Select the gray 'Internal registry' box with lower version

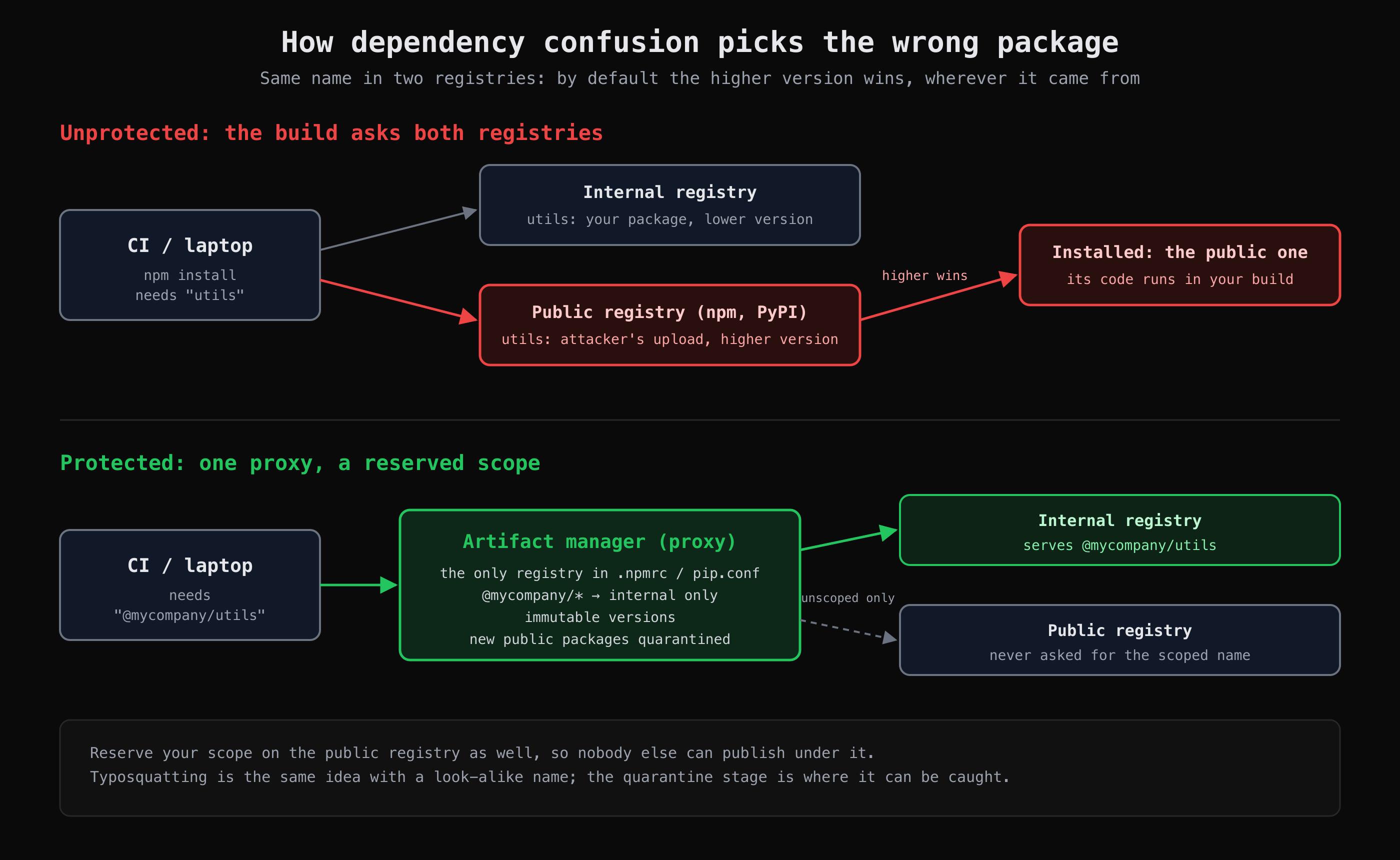[670, 205]
